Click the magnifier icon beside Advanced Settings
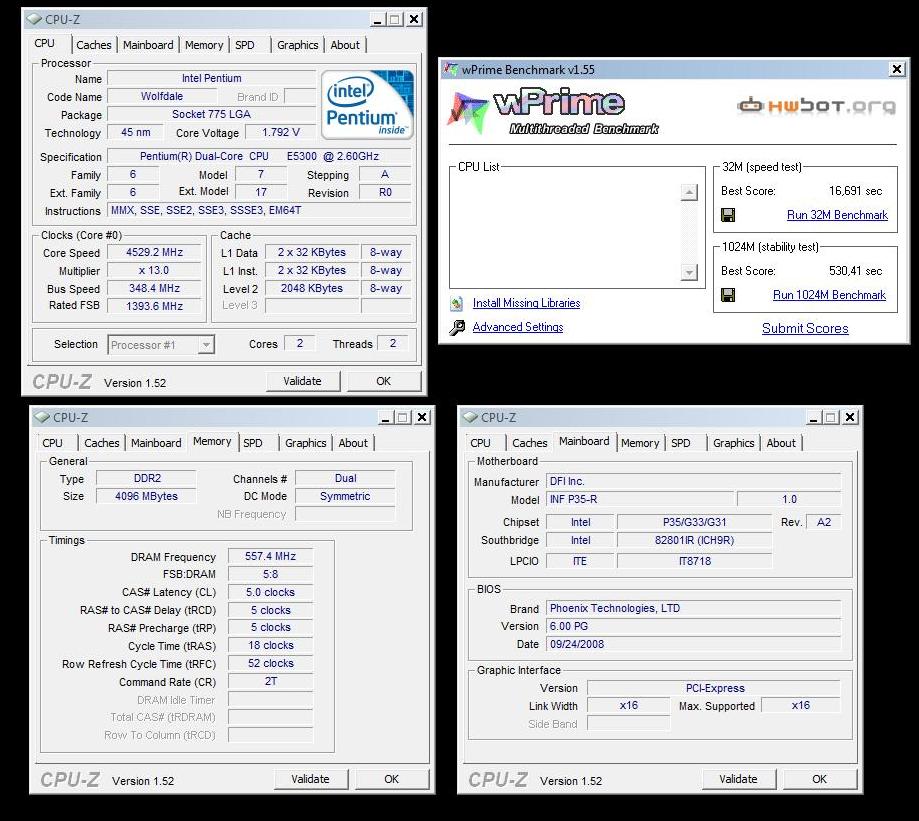919x821 pixels. (x=457, y=328)
